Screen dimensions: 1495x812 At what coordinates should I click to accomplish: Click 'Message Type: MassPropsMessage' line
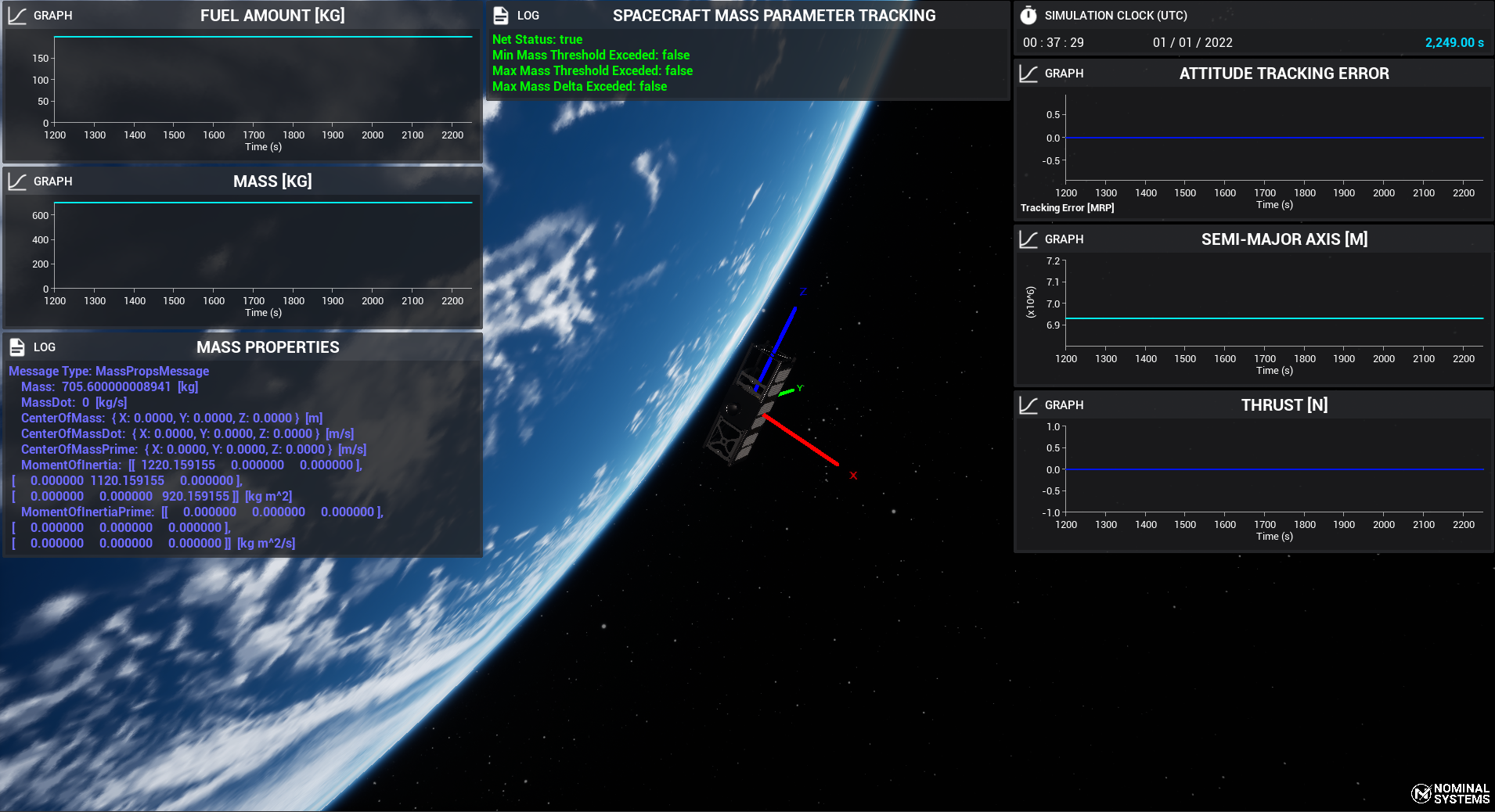pos(109,371)
